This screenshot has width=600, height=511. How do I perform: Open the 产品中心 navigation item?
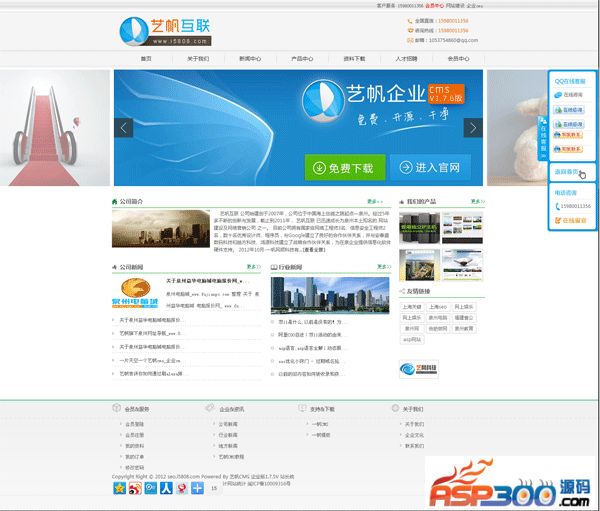(302, 59)
